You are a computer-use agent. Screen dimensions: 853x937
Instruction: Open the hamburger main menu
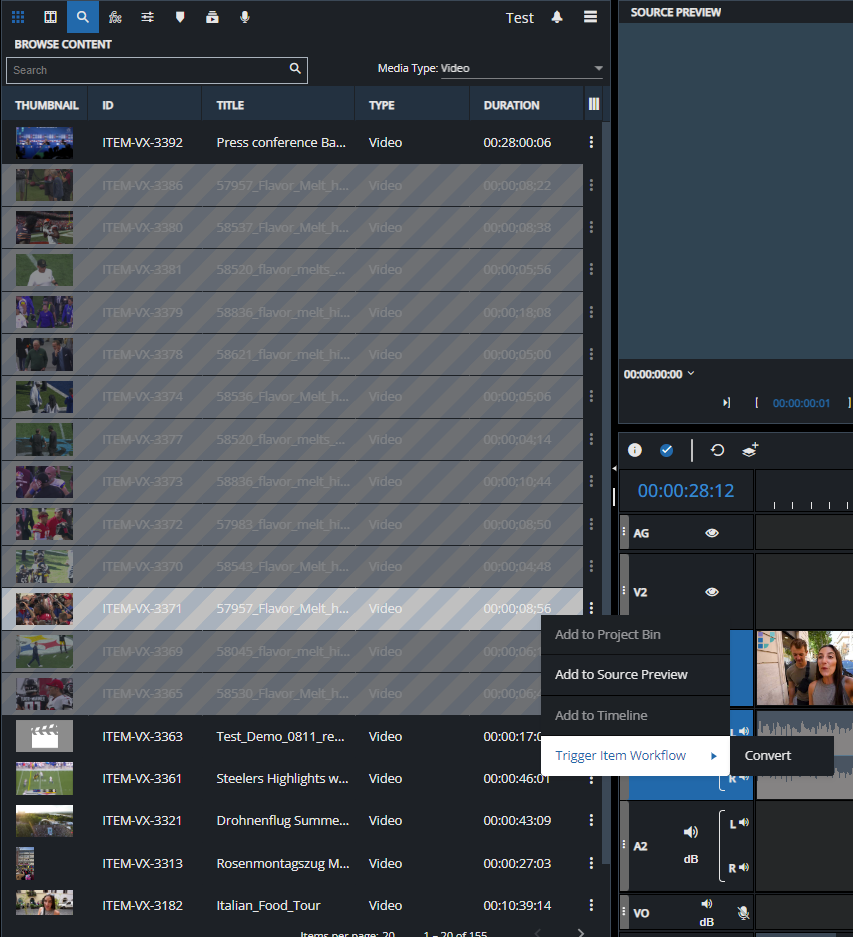pos(591,17)
